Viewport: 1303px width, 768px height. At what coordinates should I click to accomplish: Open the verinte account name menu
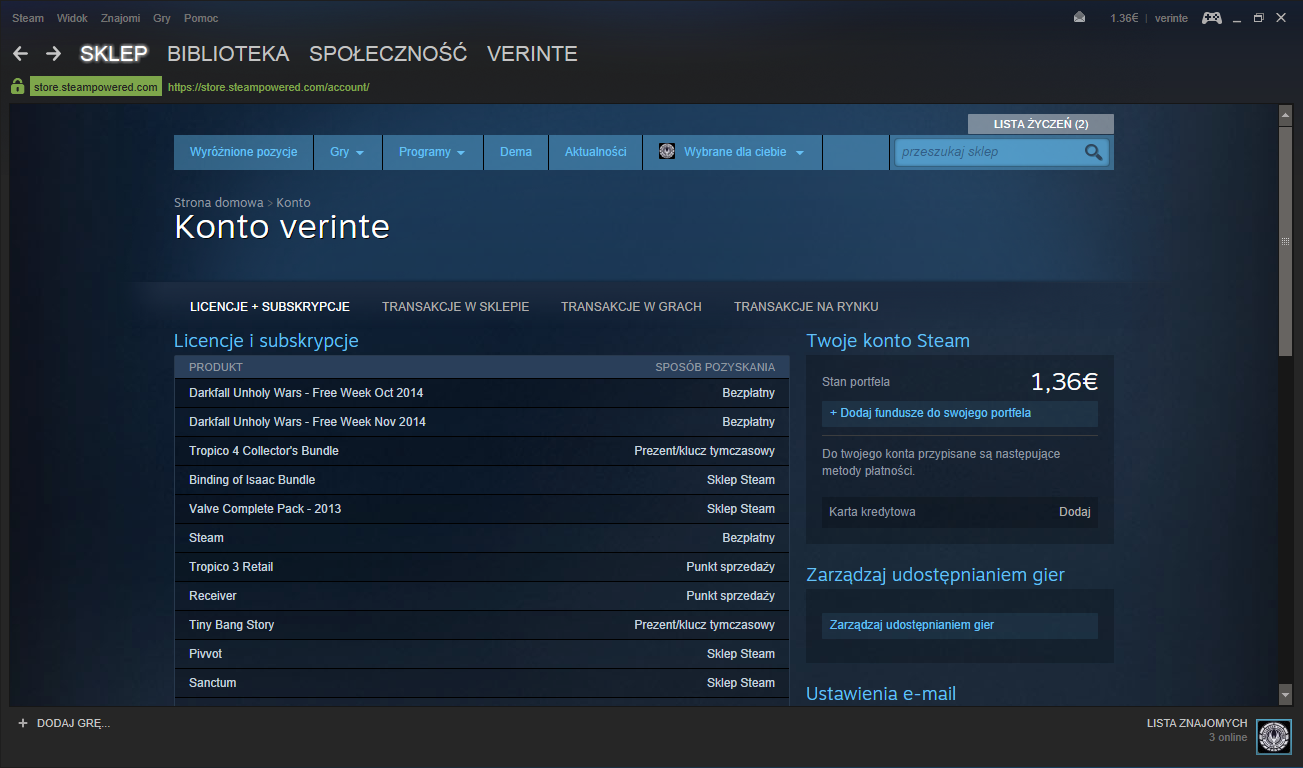(1171, 18)
